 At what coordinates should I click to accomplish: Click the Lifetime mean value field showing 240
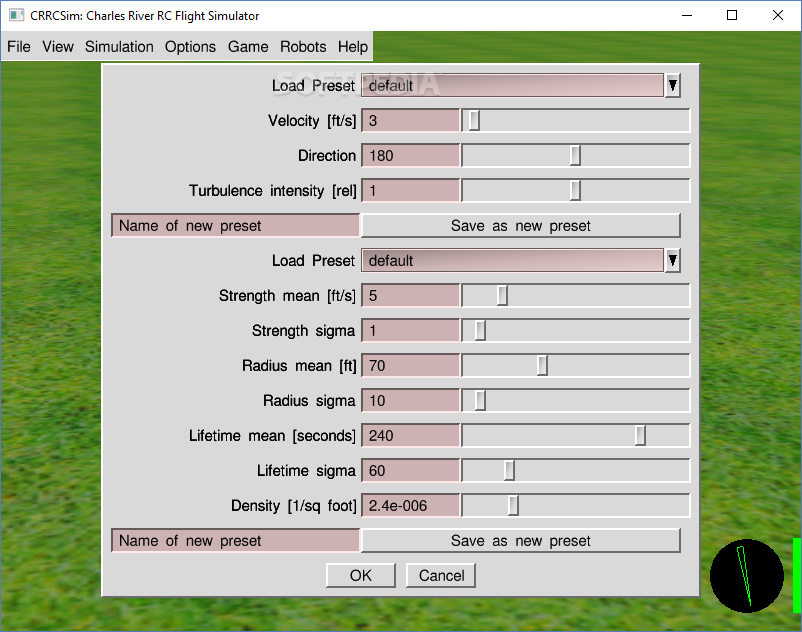(x=411, y=436)
